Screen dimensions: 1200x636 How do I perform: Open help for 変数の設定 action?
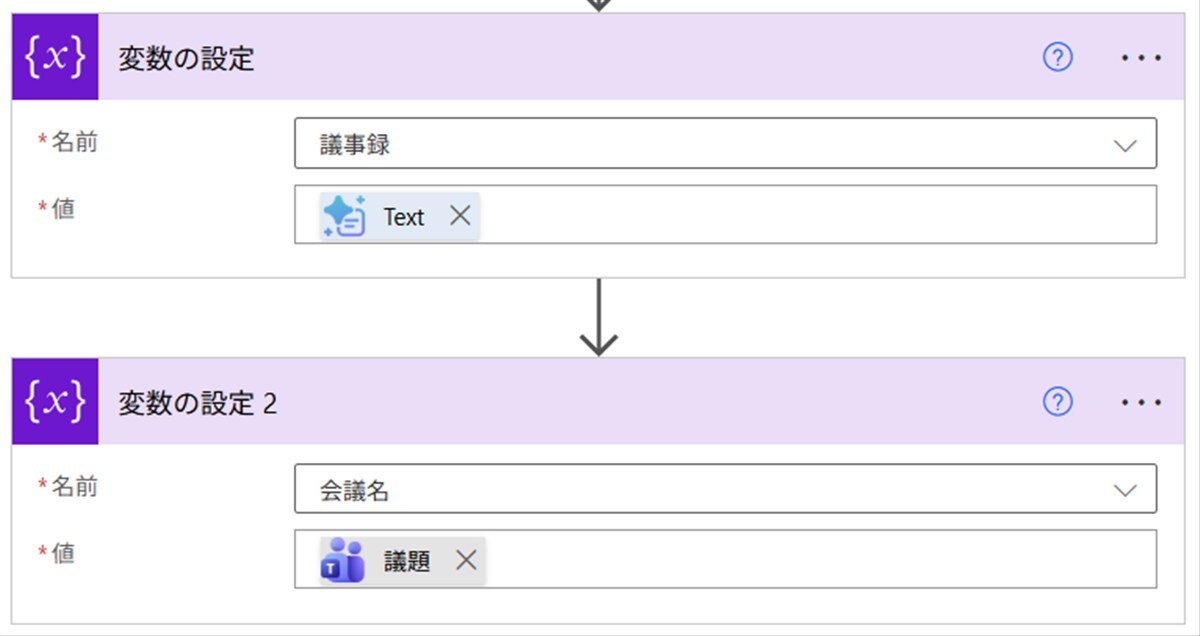(x=1057, y=58)
